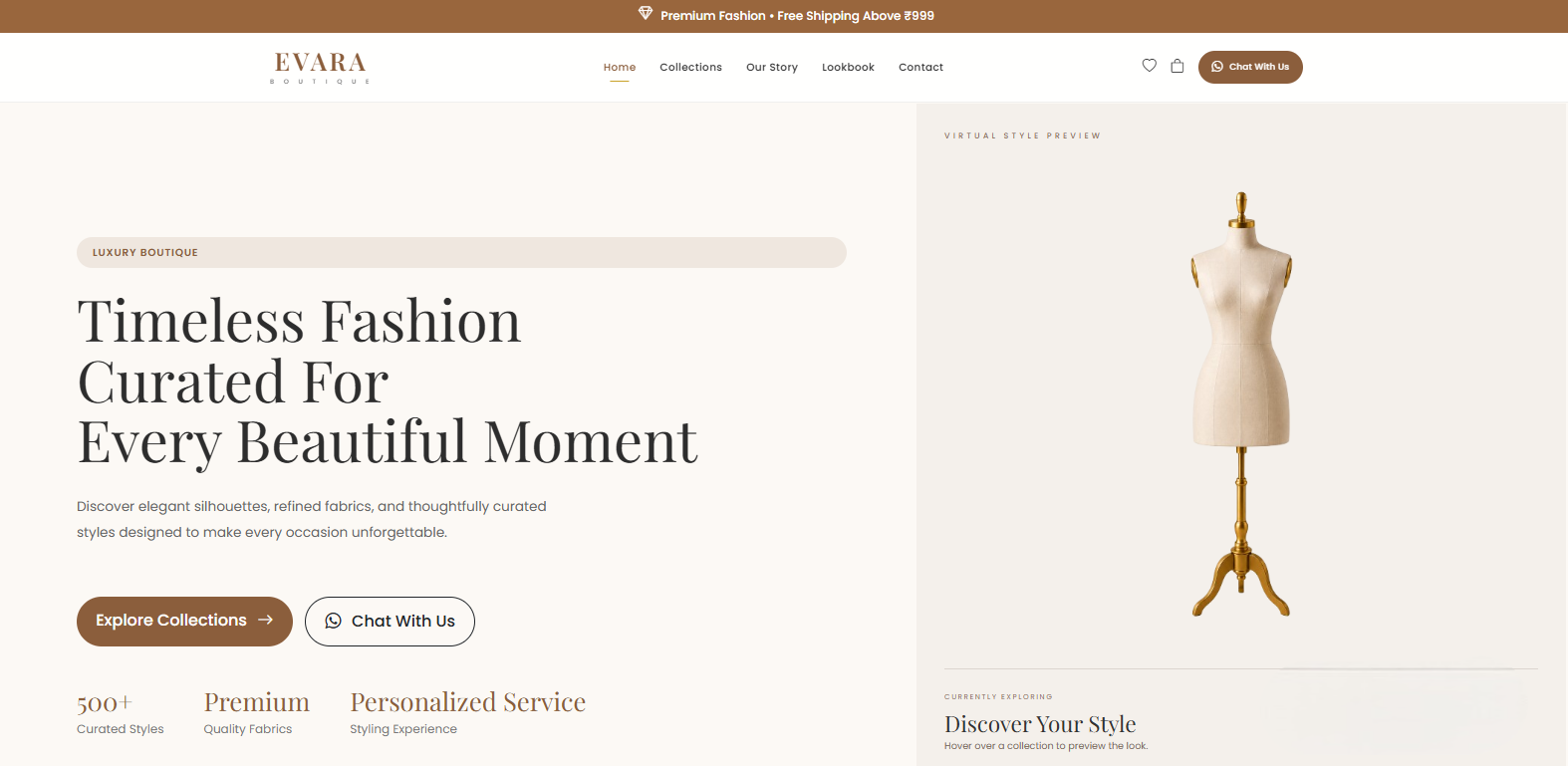Open the Contact menu item
Viewport: 1568px width, 767px height.
pyautogui.click(x=920, y=67)
